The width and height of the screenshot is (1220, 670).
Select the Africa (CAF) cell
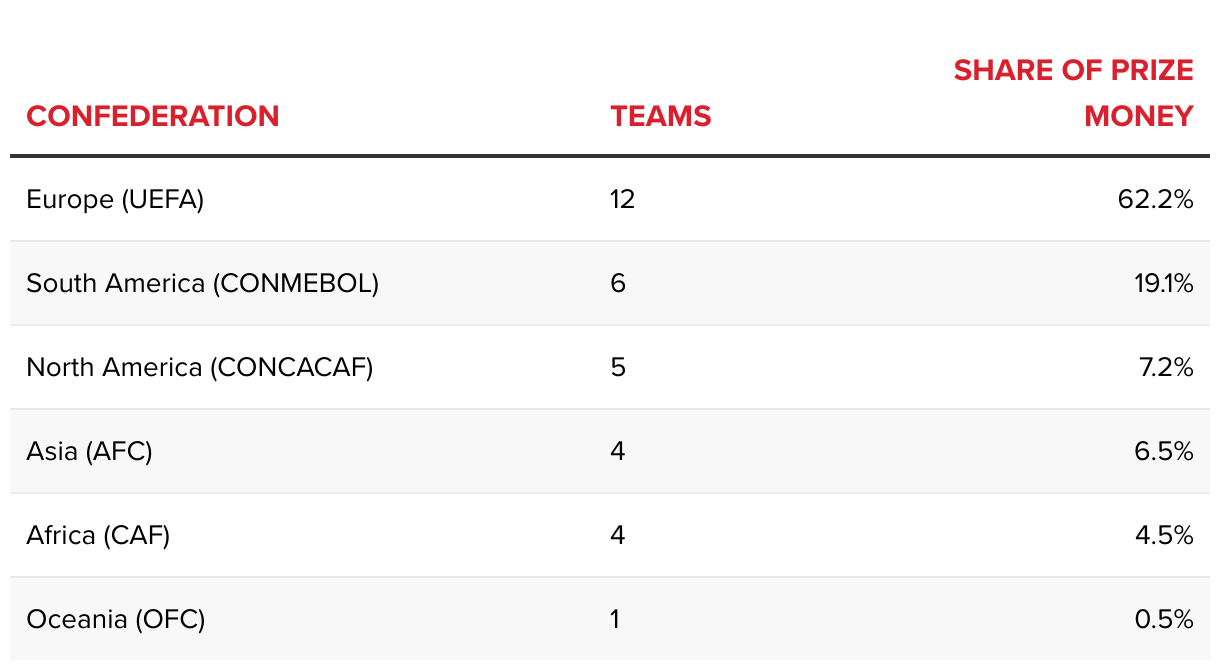98,536
